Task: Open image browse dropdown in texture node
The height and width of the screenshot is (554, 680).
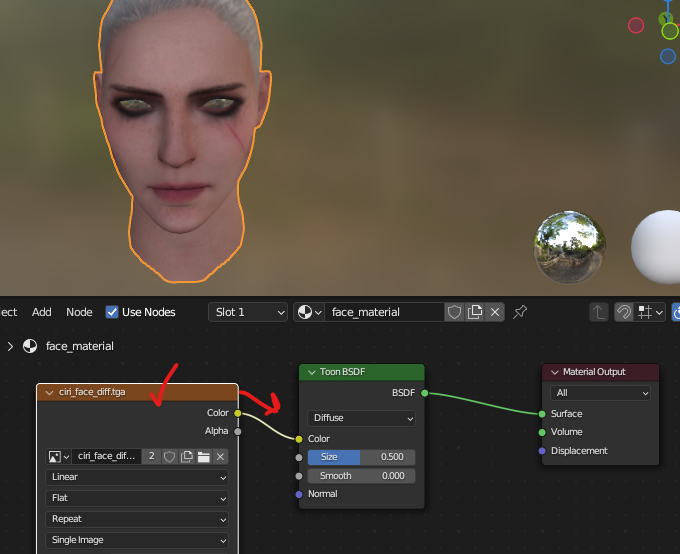Action: (x=59, y=456)
